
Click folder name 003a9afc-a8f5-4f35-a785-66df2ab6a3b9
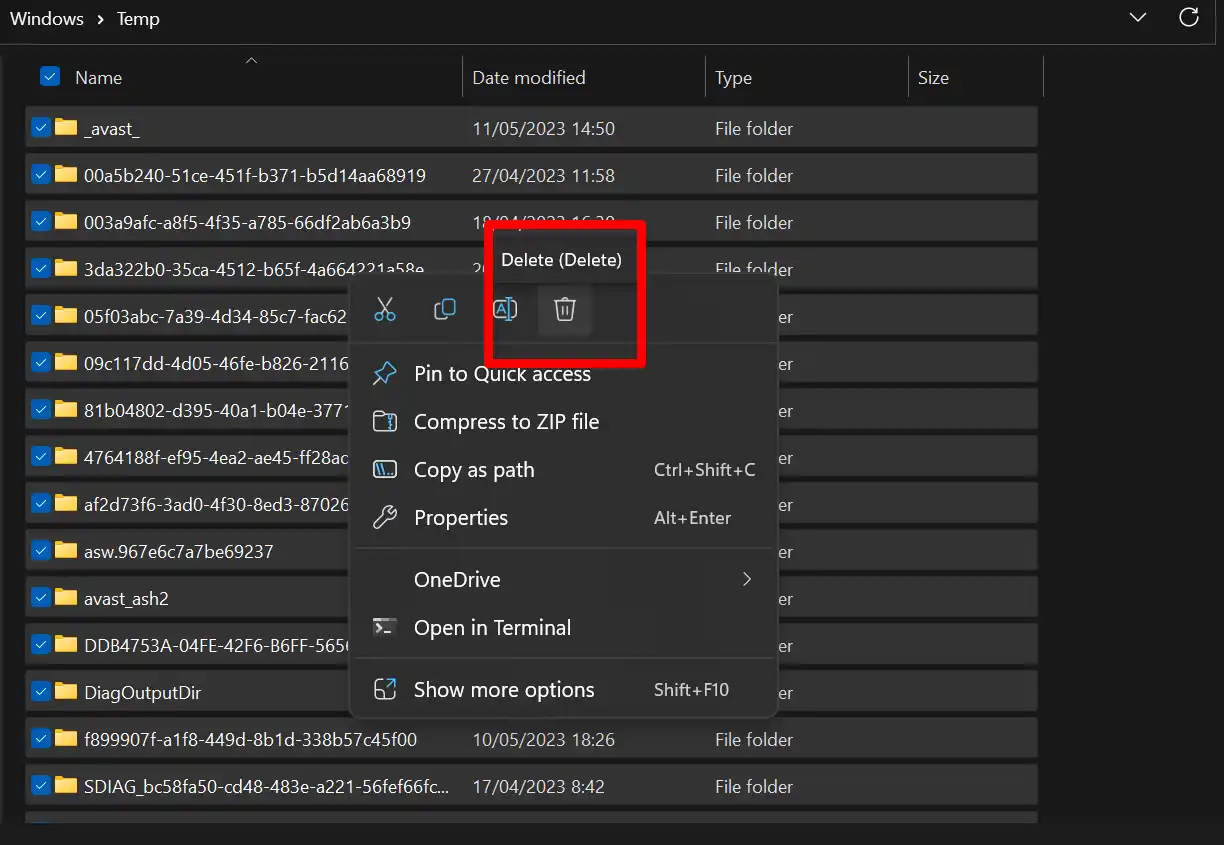(x=247, y=222)
